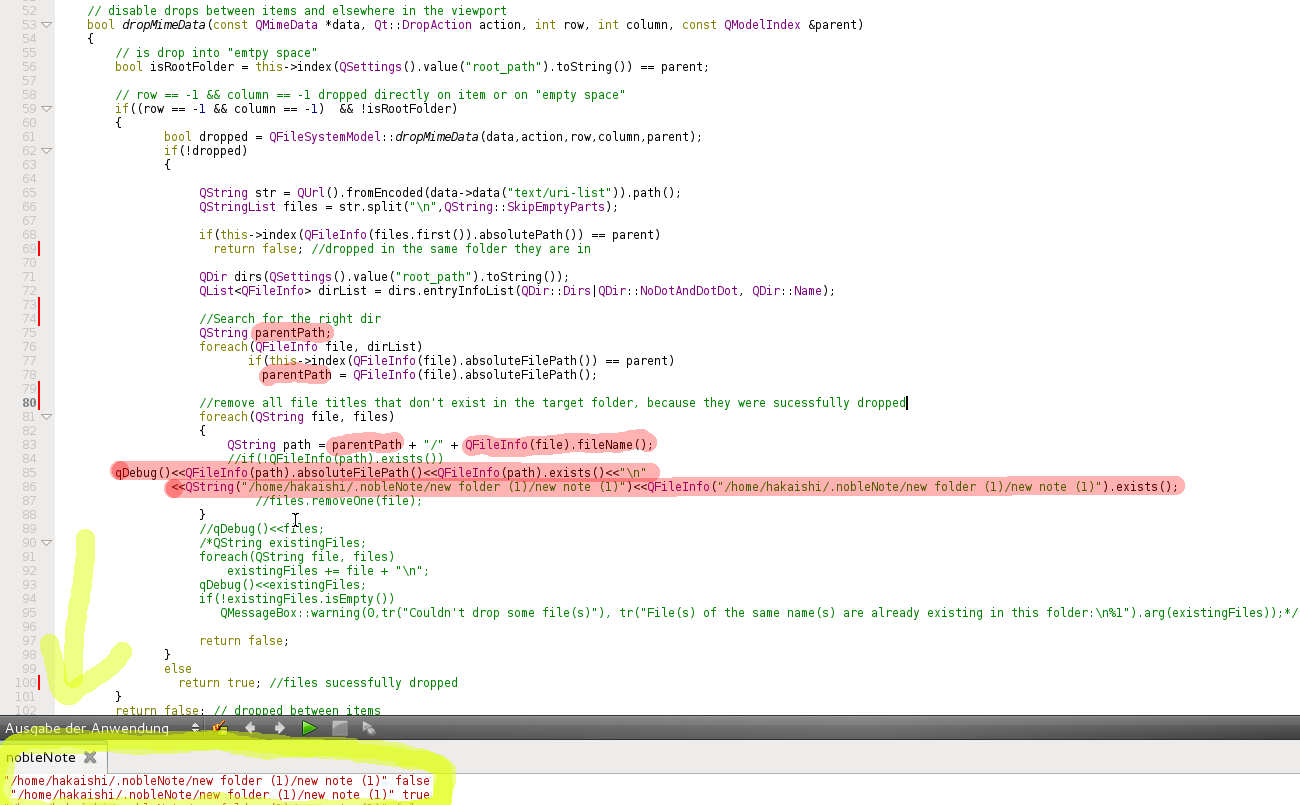Collapse the if block fold at line 59
The height and width of the screenshot is (805, 1300).
pyautogui.click(x=46, y=109)
